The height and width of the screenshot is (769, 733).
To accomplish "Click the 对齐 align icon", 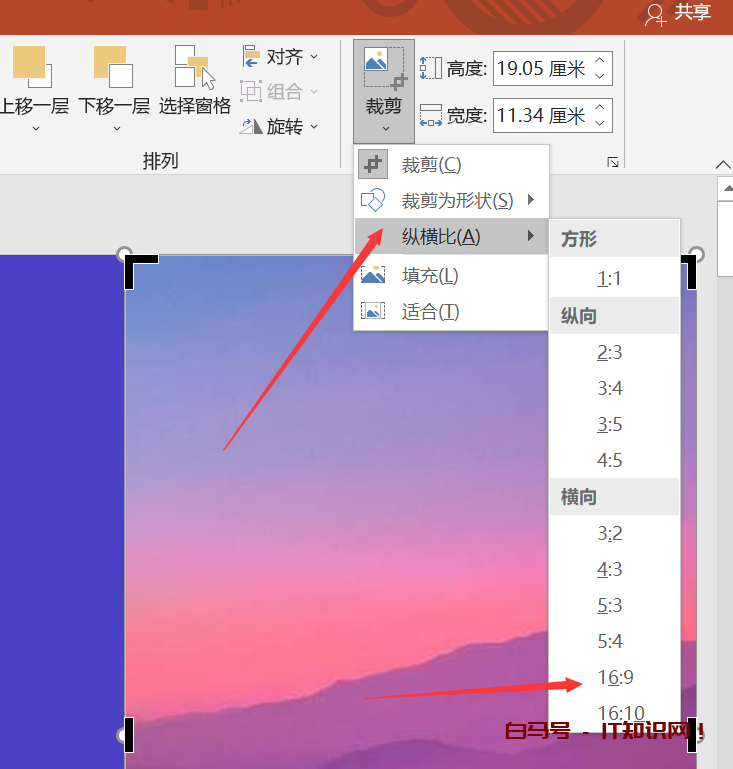I will click(x=251, y=57).
